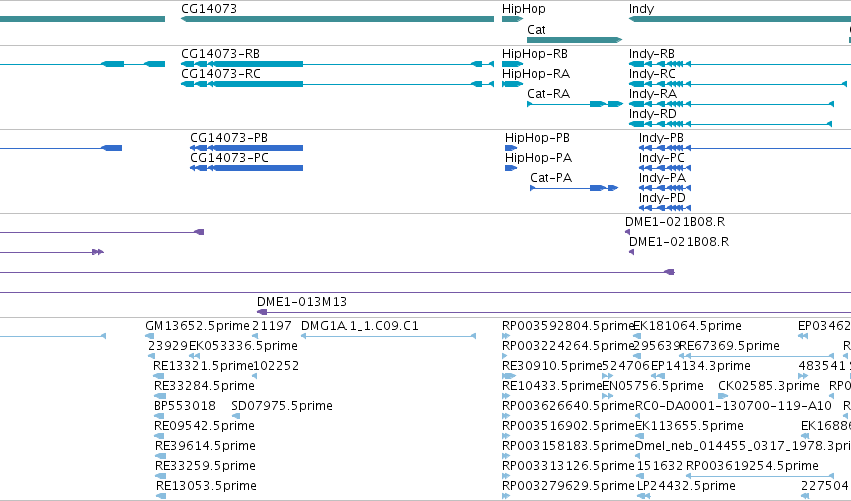Select the Indy-RD transcript label
The height and width of the screenshot is (501, 851).
653,114
